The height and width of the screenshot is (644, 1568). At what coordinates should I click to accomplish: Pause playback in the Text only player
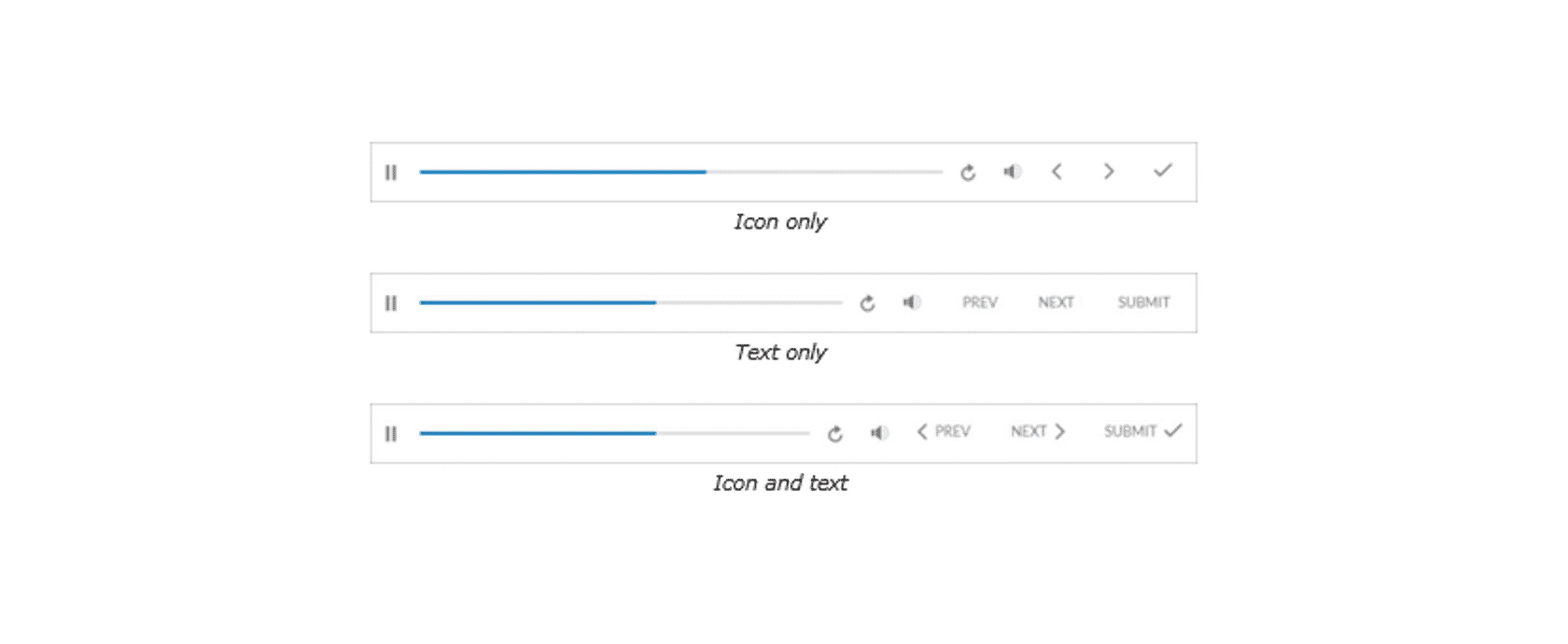point(391,303)
